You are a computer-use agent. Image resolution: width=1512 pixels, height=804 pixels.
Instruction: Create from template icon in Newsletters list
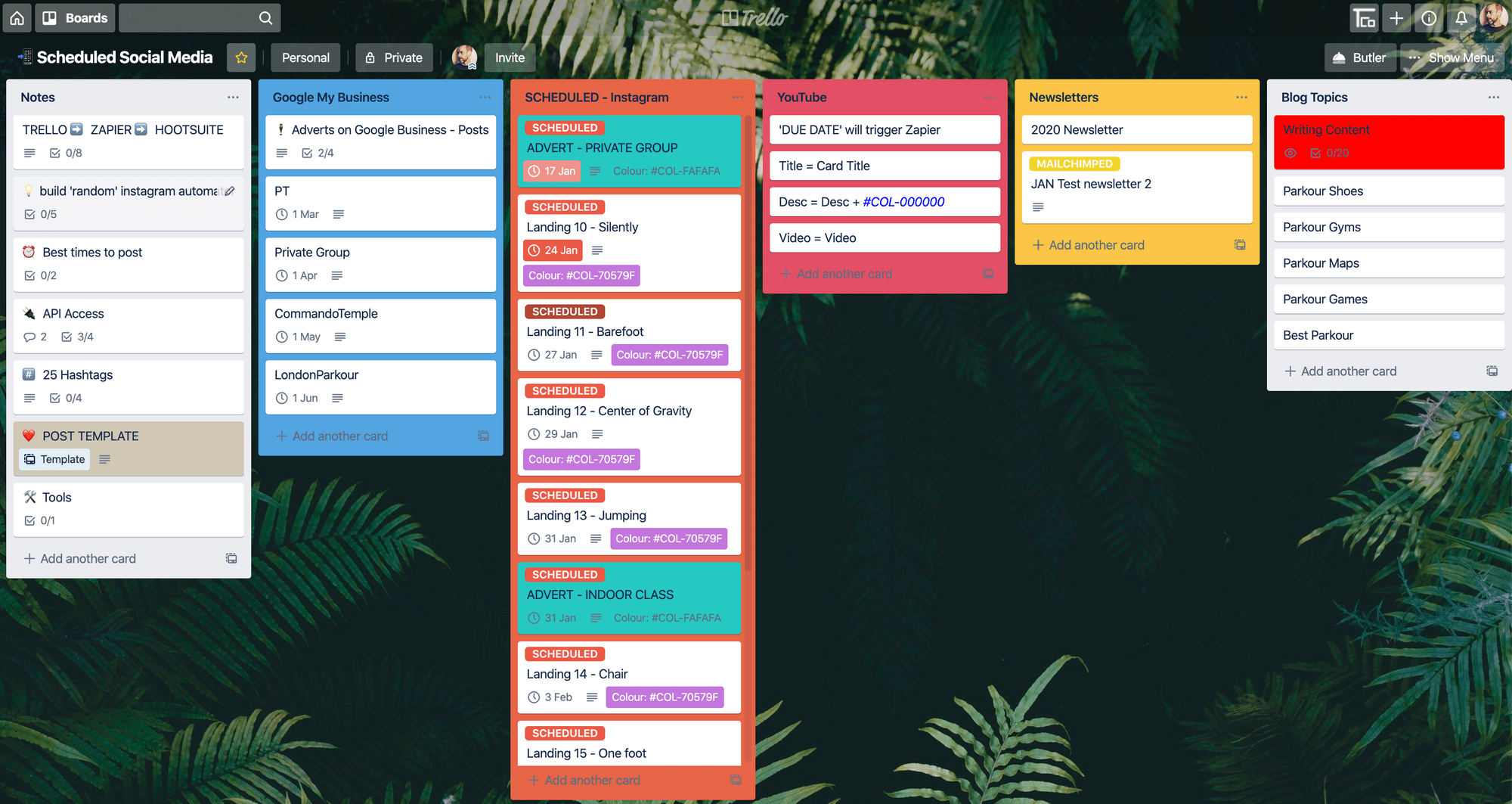point(1240,245)
